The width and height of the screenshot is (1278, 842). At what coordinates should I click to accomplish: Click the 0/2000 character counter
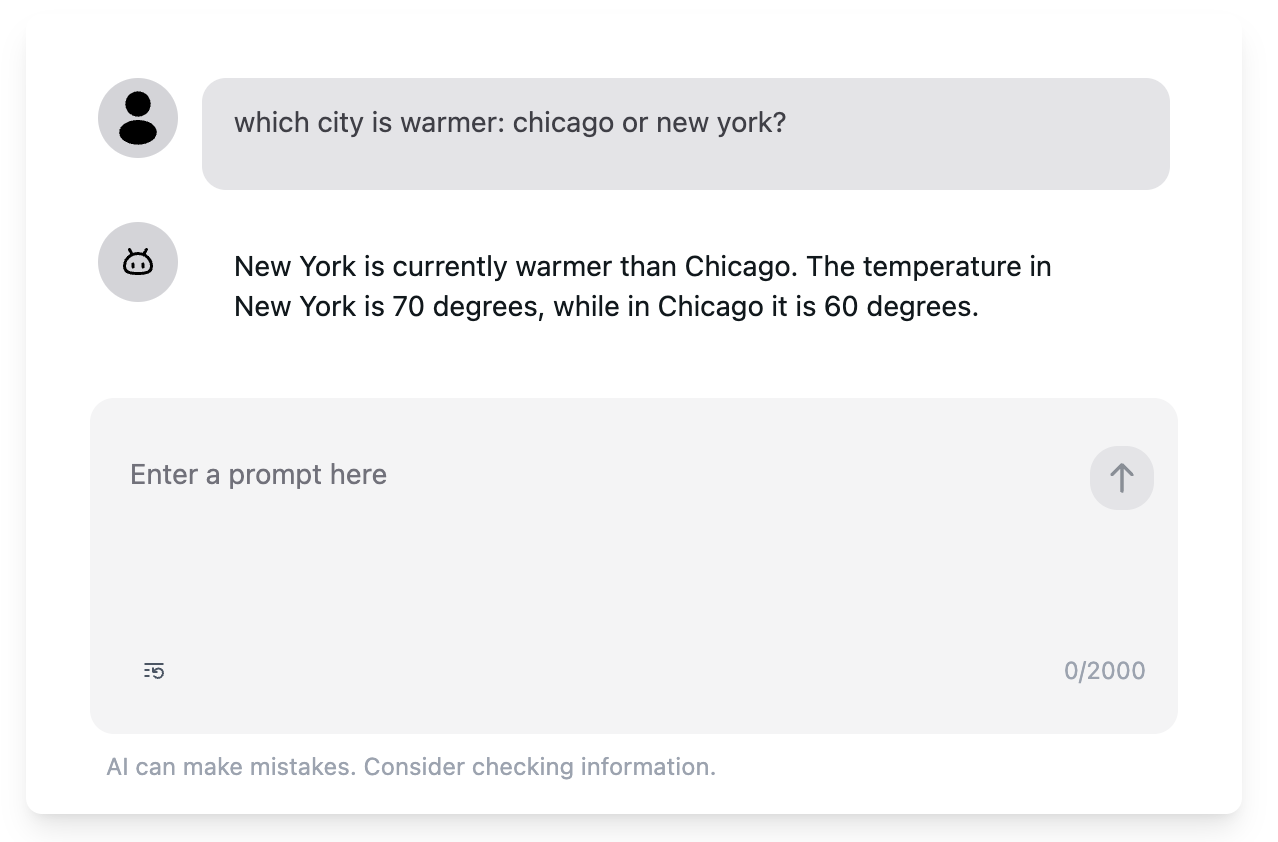(1104, 671)
